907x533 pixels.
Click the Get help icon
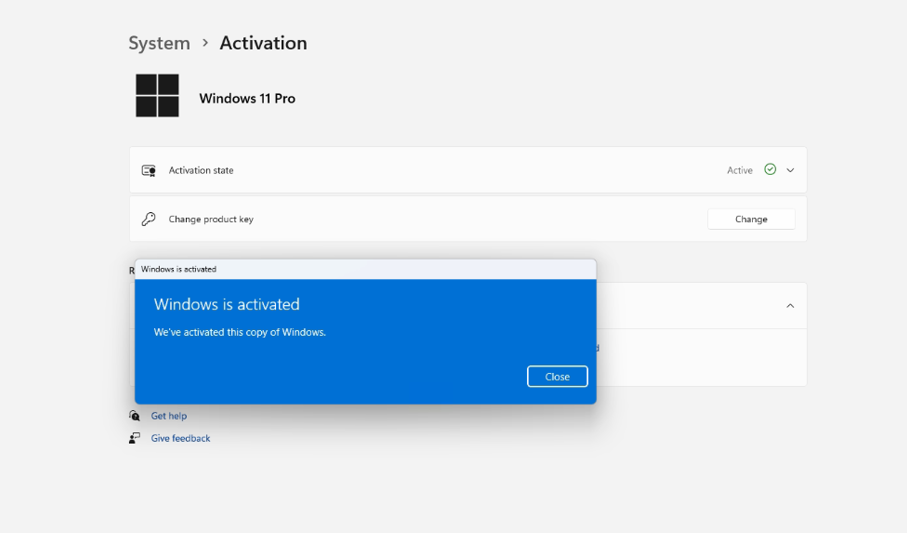point(134,416)
